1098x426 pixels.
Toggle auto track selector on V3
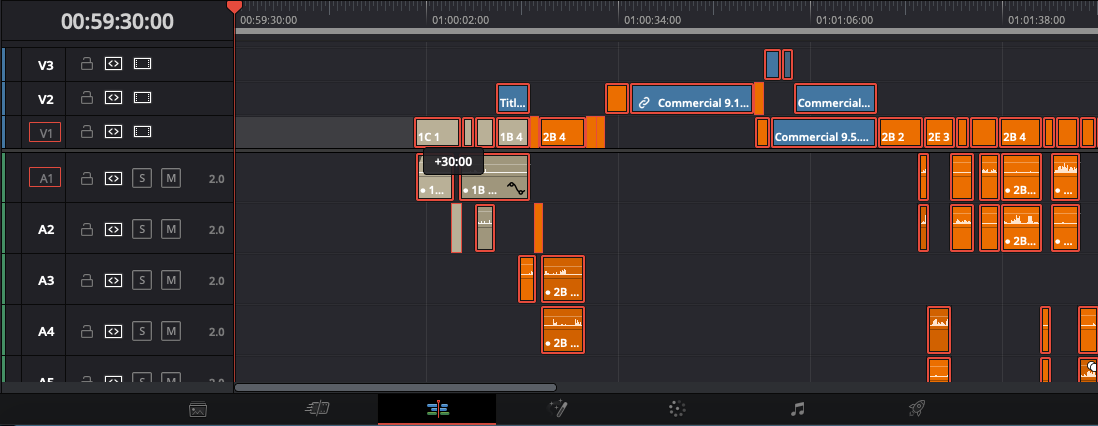click(113, 64)
